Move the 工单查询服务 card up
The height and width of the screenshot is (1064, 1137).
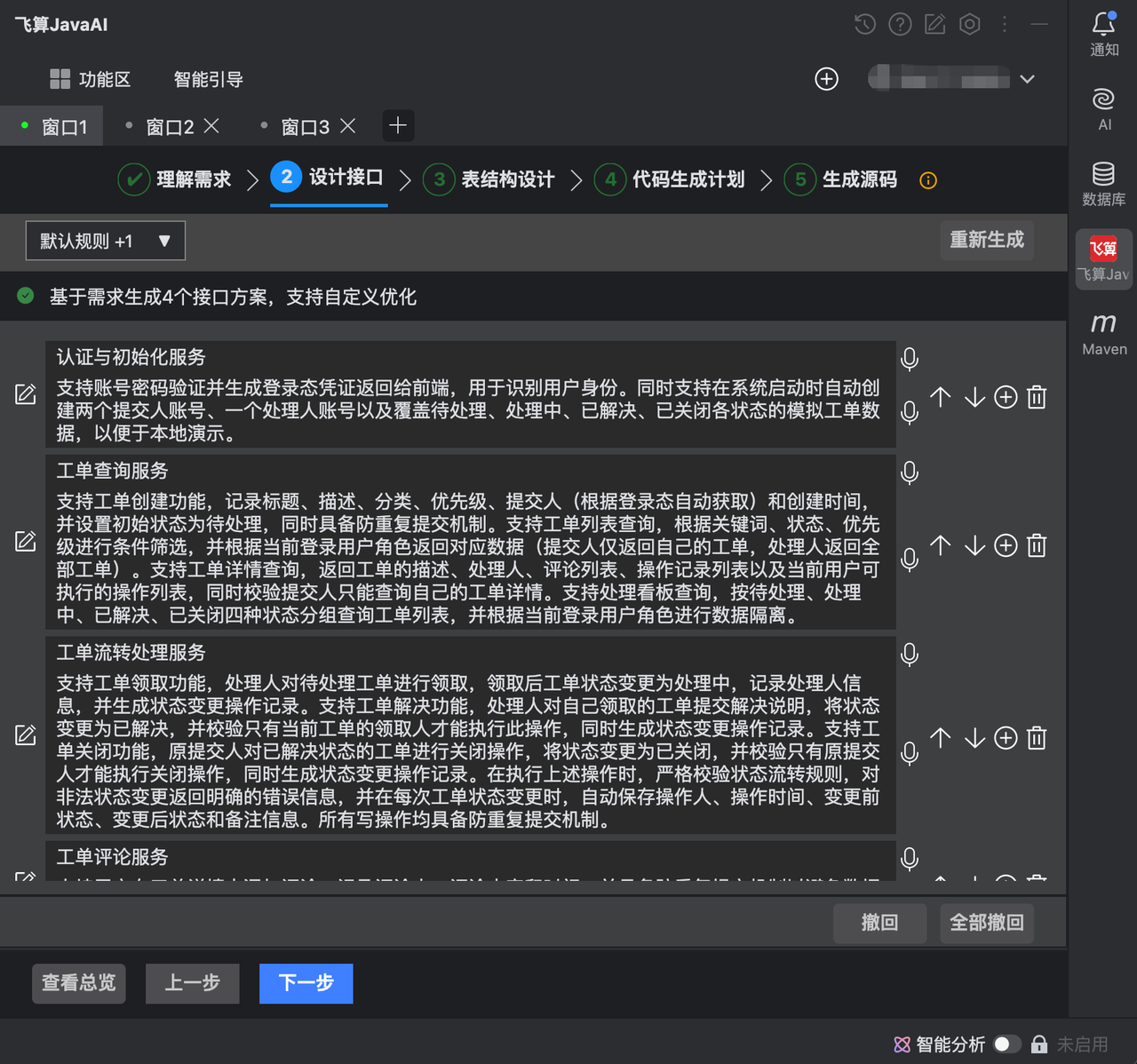(941, 545)
